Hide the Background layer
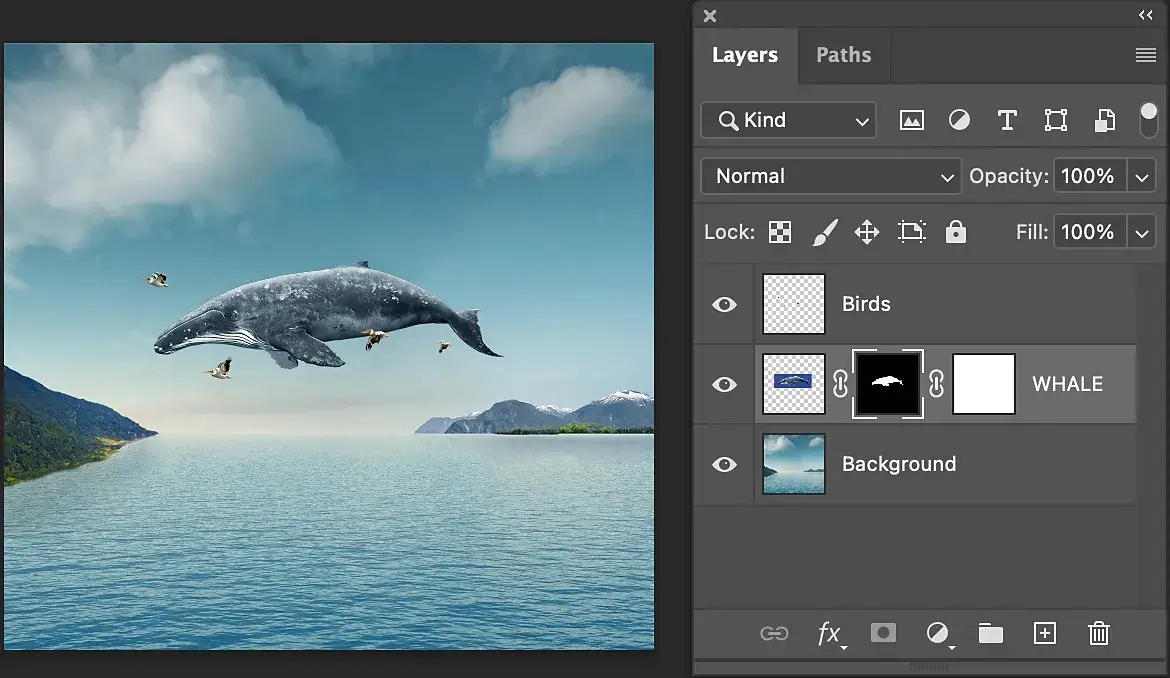 (723, 464)
